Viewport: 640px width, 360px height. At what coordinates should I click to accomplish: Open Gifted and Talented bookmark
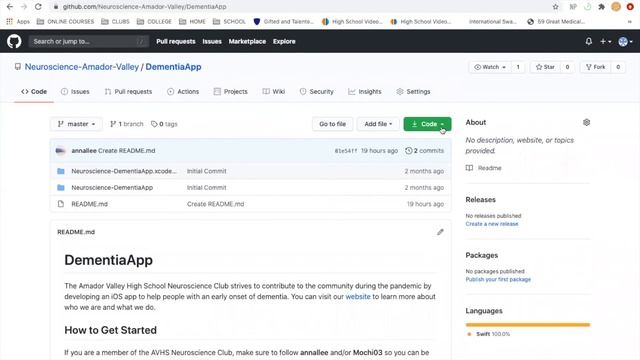click(284, 22)
